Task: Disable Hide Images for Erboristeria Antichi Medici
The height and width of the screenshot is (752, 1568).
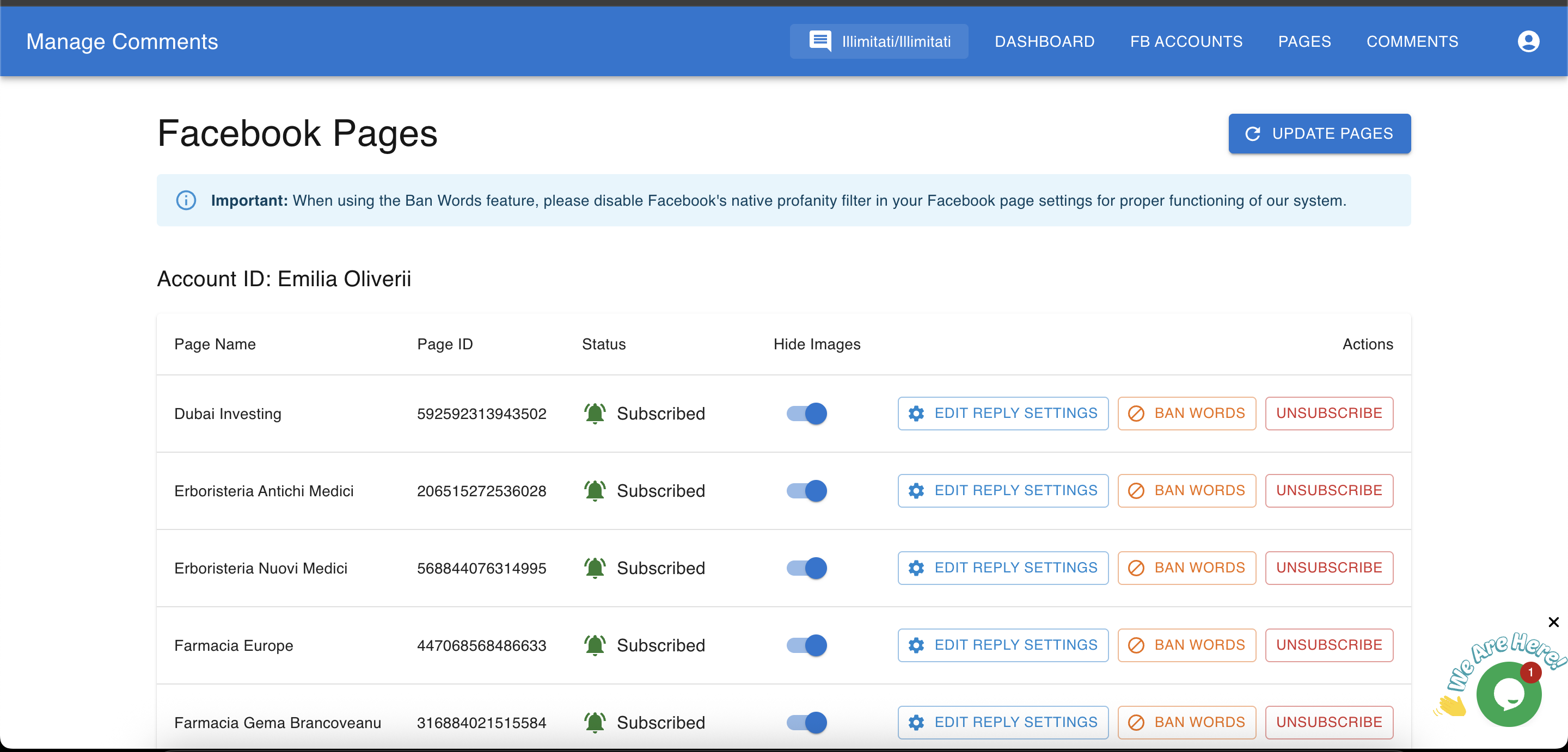Action: click(806, 491)
